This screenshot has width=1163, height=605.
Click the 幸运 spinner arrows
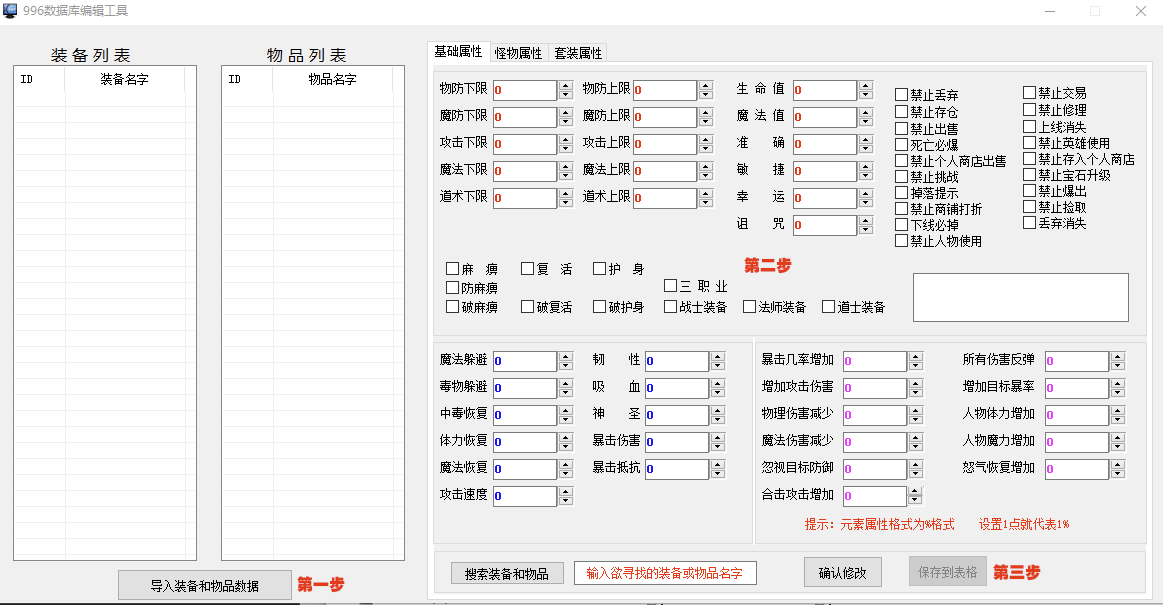coord(866,197)
